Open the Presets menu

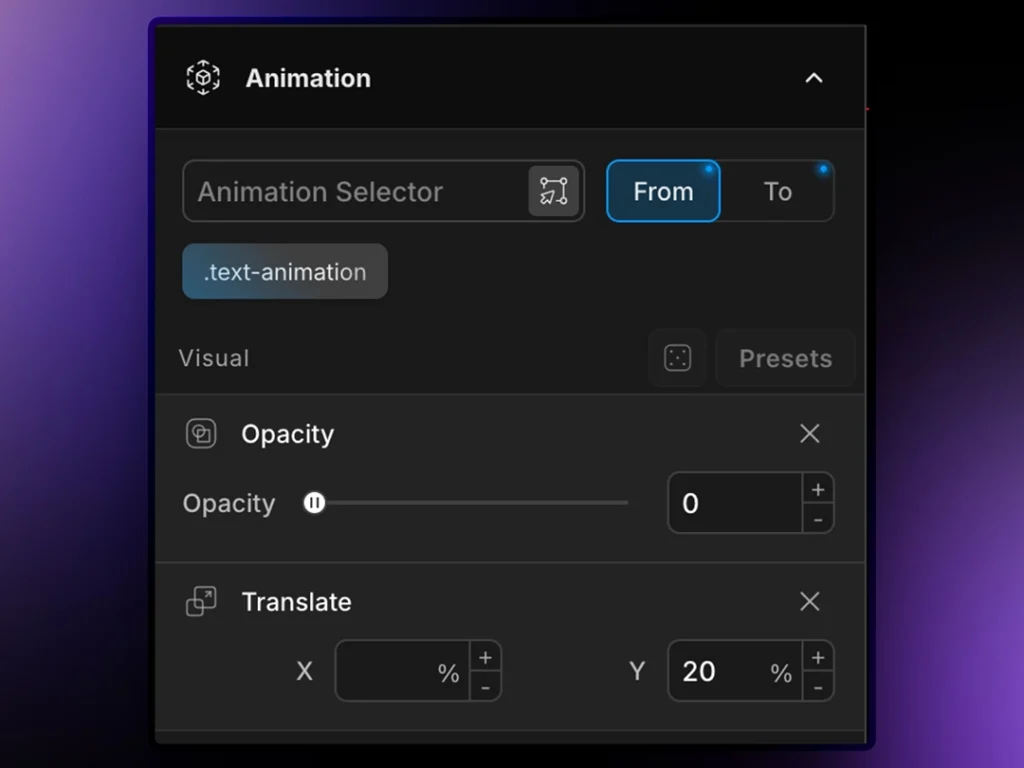click(x=785, y=358)
